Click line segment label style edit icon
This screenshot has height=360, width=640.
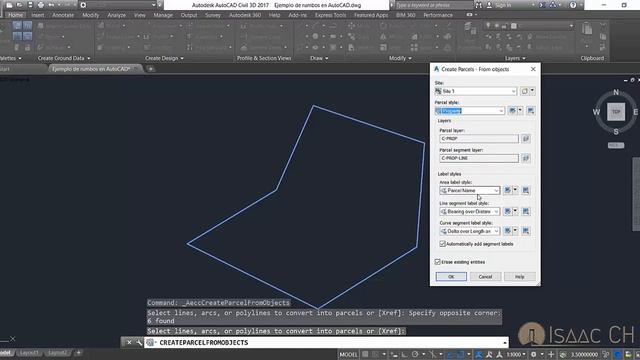click(507, 211)
